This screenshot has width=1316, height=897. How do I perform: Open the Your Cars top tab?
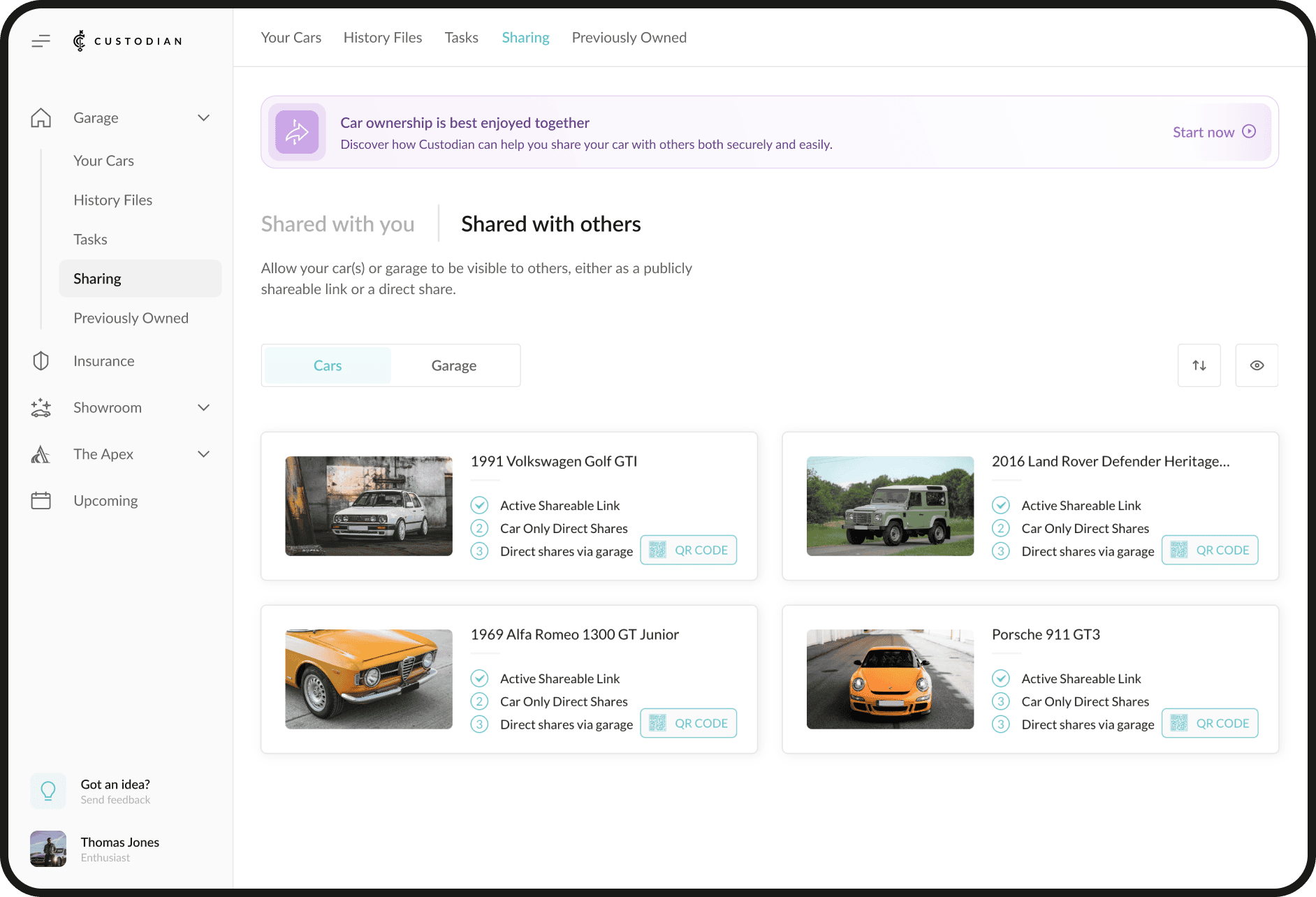point(291,38)
